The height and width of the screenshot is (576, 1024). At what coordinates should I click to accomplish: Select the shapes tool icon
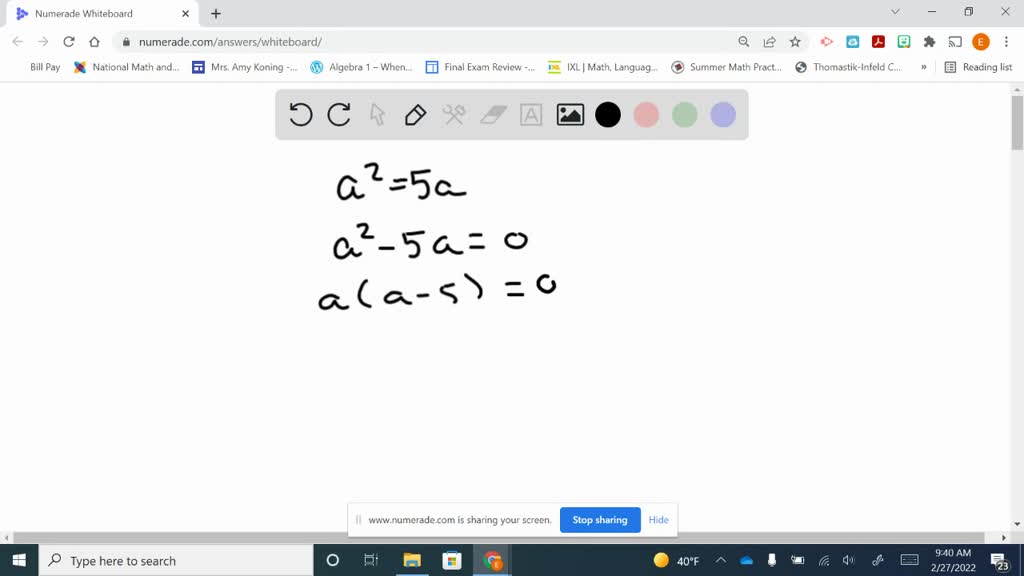pos(453,114)
